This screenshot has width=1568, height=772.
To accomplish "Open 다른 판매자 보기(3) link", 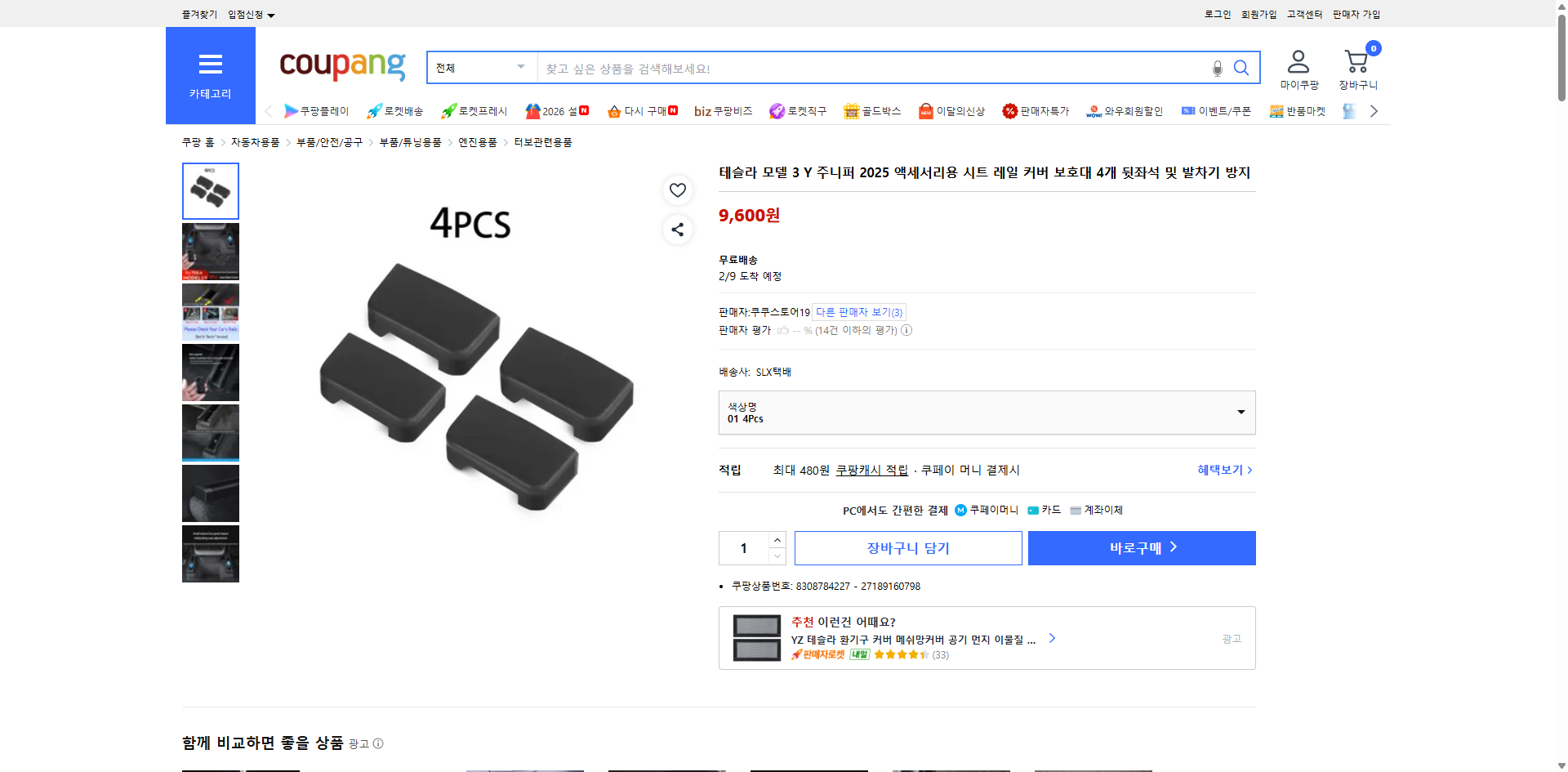I will point(857,311).
